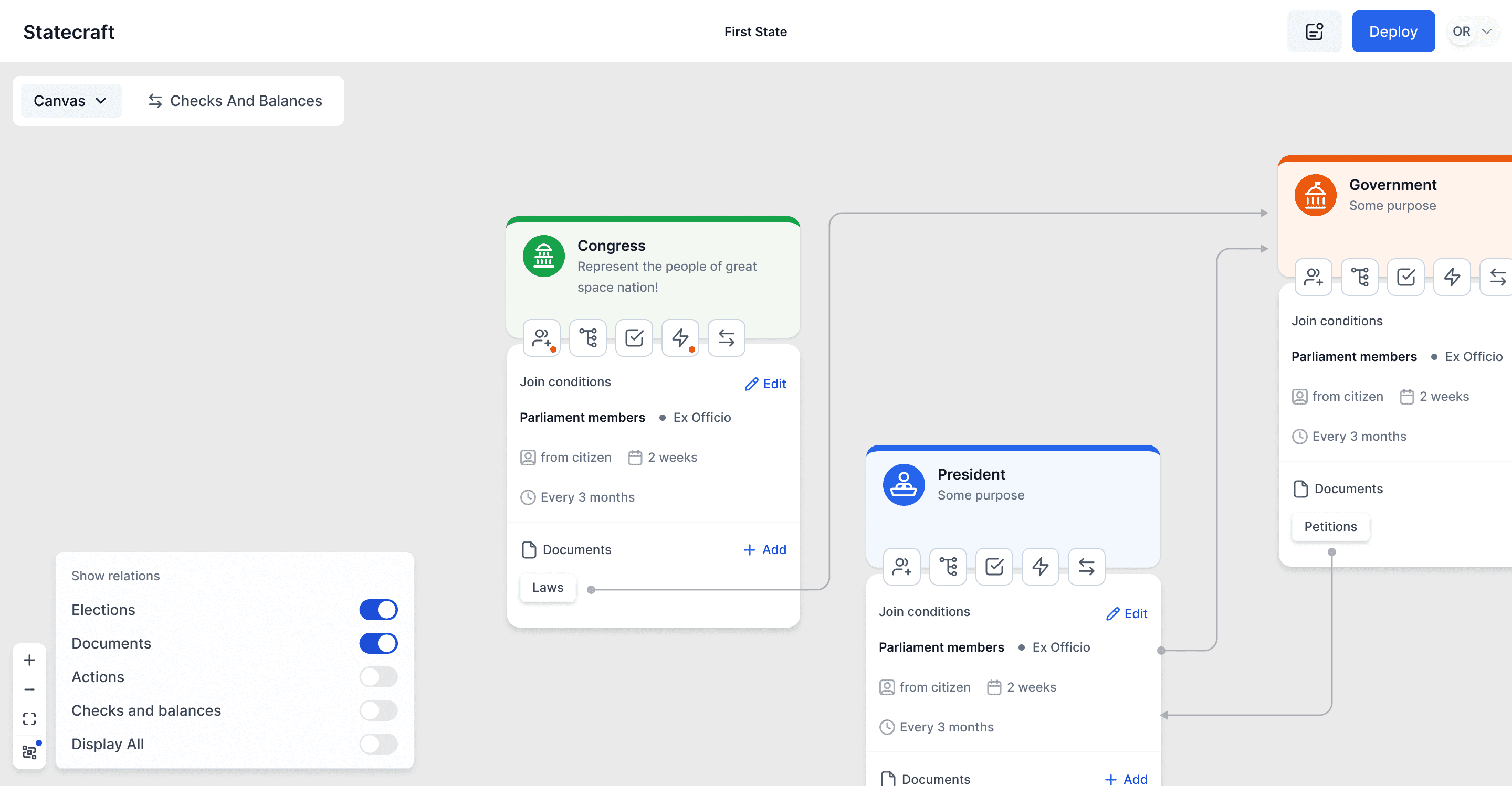Switch to Checks And Balances view
Image resolution: width=1512 pixels, height=786 pixels.
[x=235, y=101]
